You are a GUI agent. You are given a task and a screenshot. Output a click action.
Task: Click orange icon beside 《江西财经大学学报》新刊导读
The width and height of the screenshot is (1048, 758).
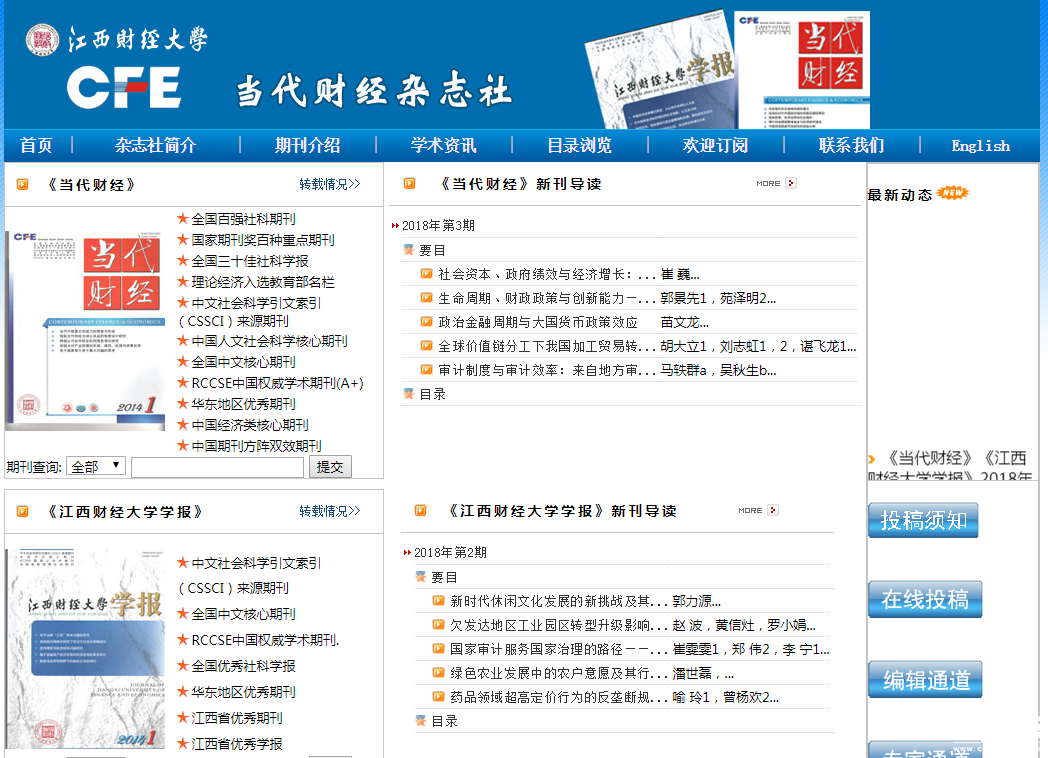(x=420, y=511)
